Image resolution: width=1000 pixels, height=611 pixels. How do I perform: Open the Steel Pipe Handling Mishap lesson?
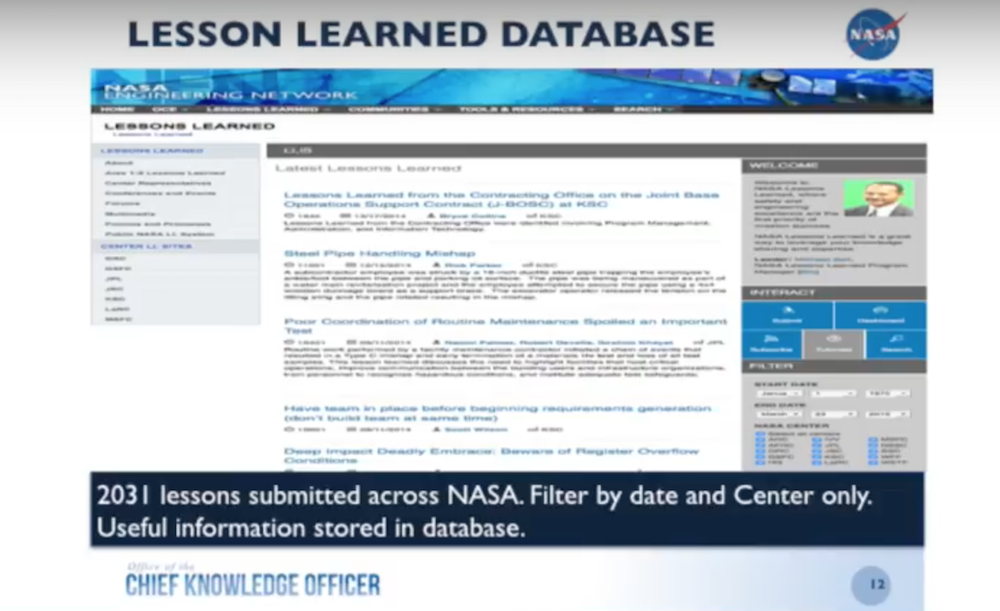[379, 253]
